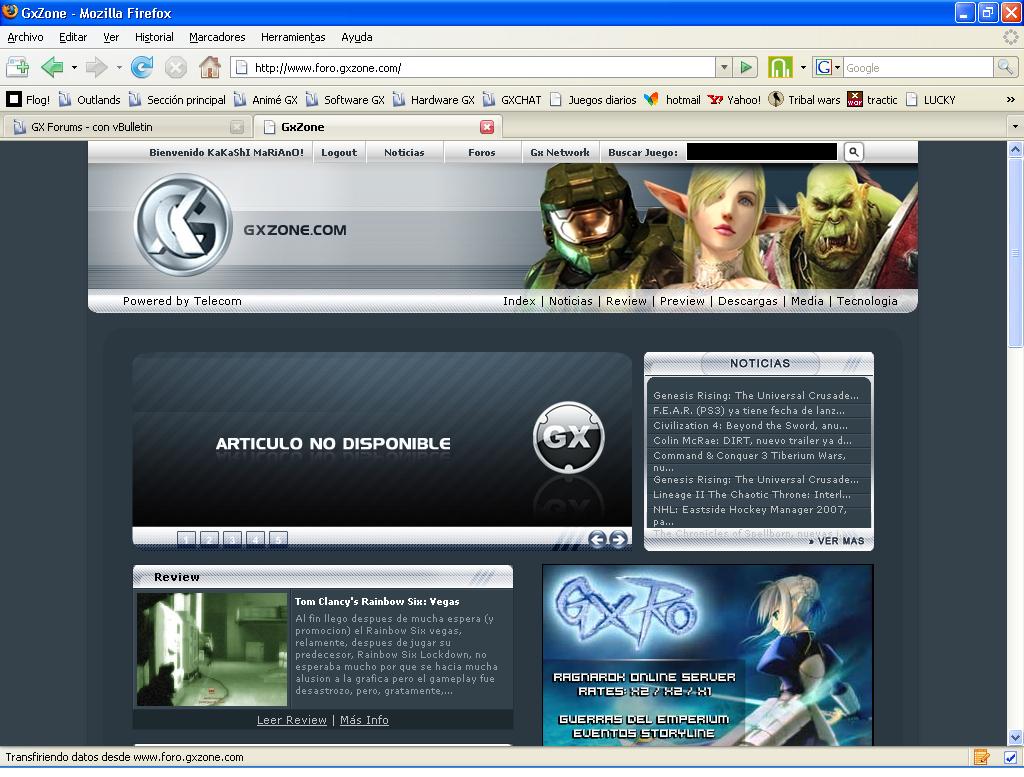The height and width of the screenshot is (777, 1024).
Task: Click the green arch extension icon in the toolbar
Action: (780, 67)
